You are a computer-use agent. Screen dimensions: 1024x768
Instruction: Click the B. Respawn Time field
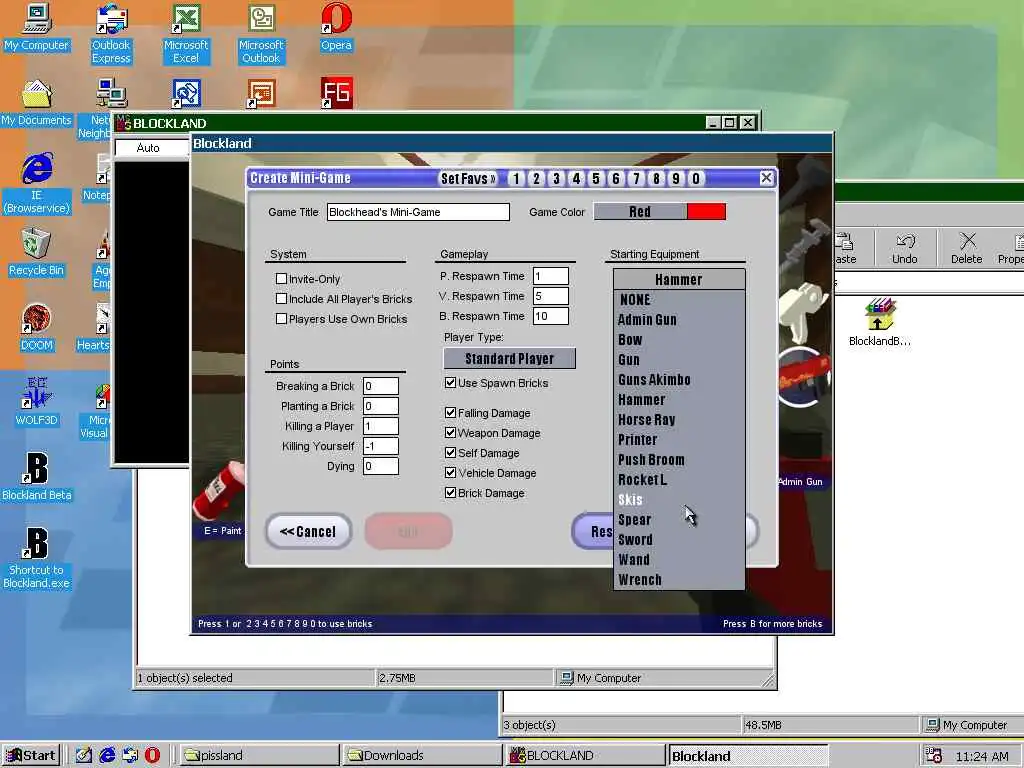[551, 316]
